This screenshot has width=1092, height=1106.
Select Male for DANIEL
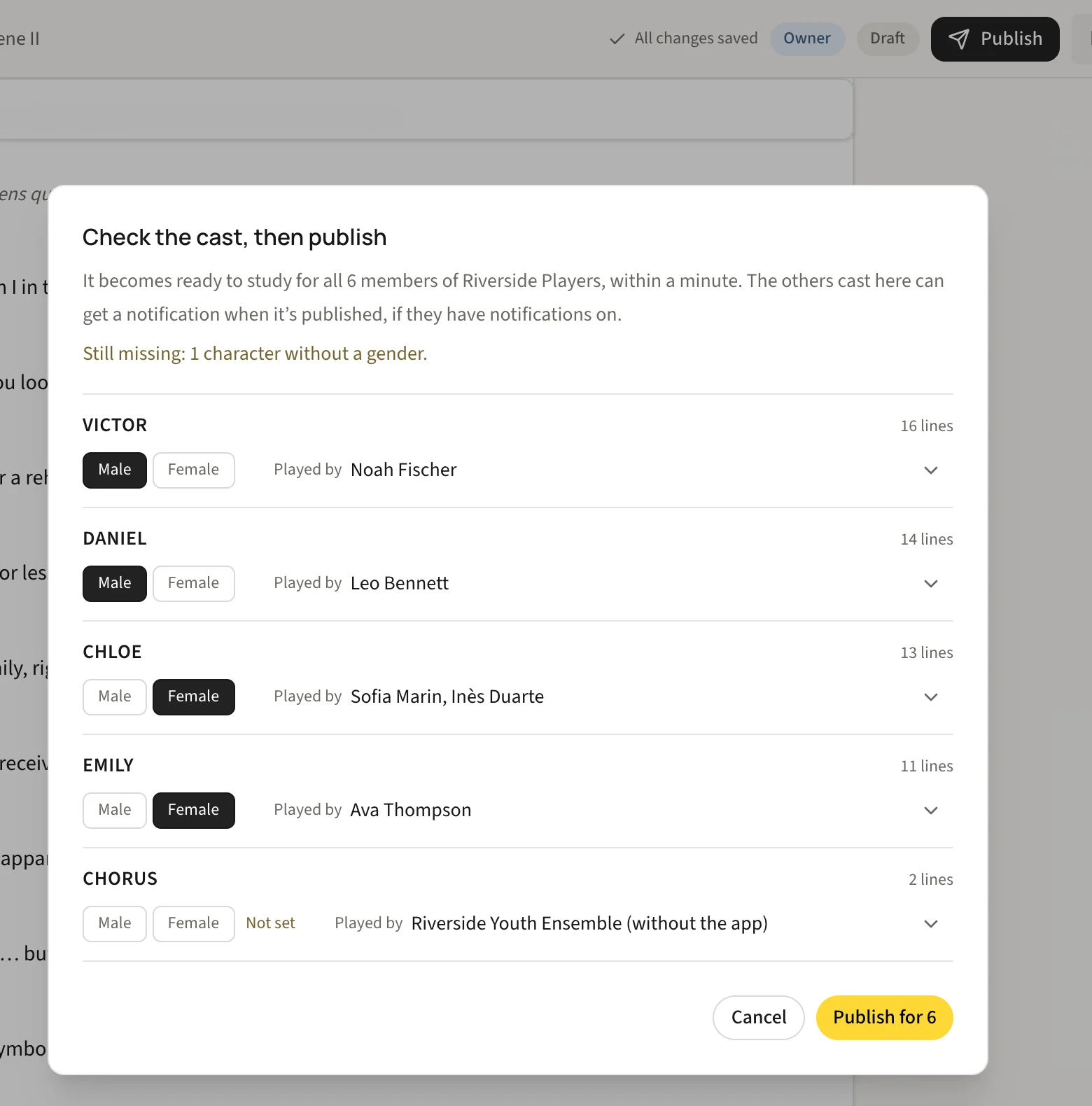pos(115,583)
